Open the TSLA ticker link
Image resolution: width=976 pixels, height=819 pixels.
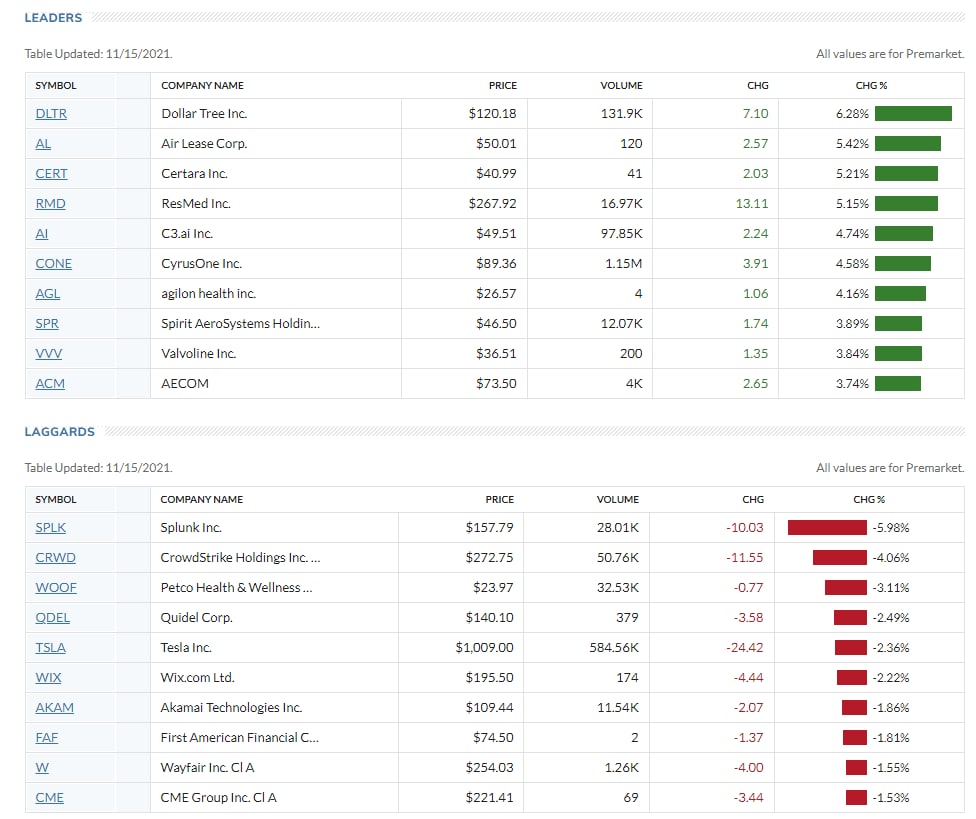pos(50,648)
